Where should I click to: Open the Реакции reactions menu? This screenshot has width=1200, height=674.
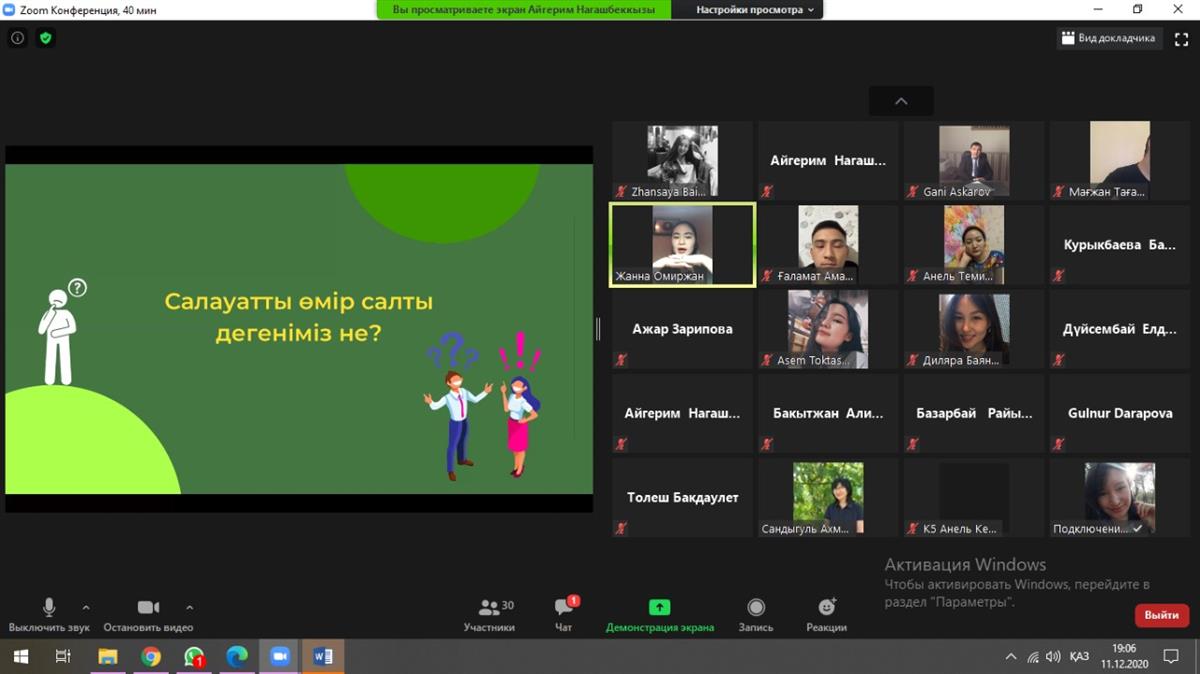coord(826,608)
